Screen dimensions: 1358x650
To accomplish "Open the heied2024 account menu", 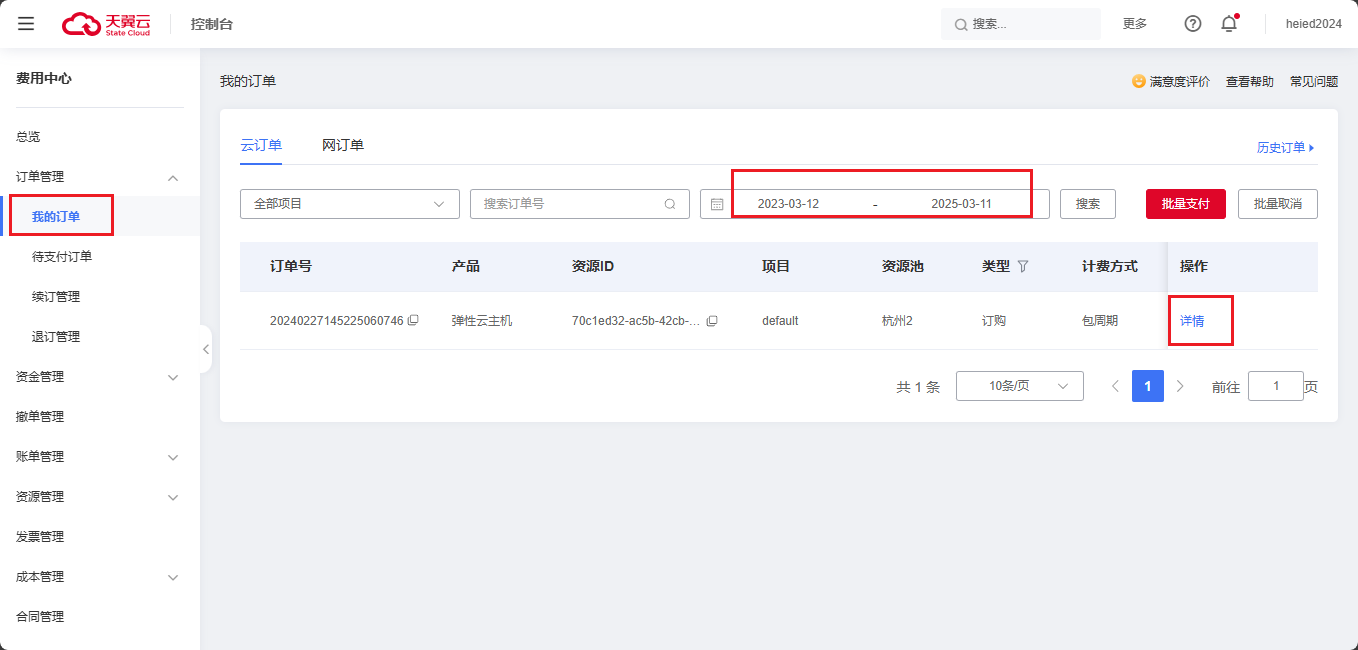I will [x=1314, y=24].
